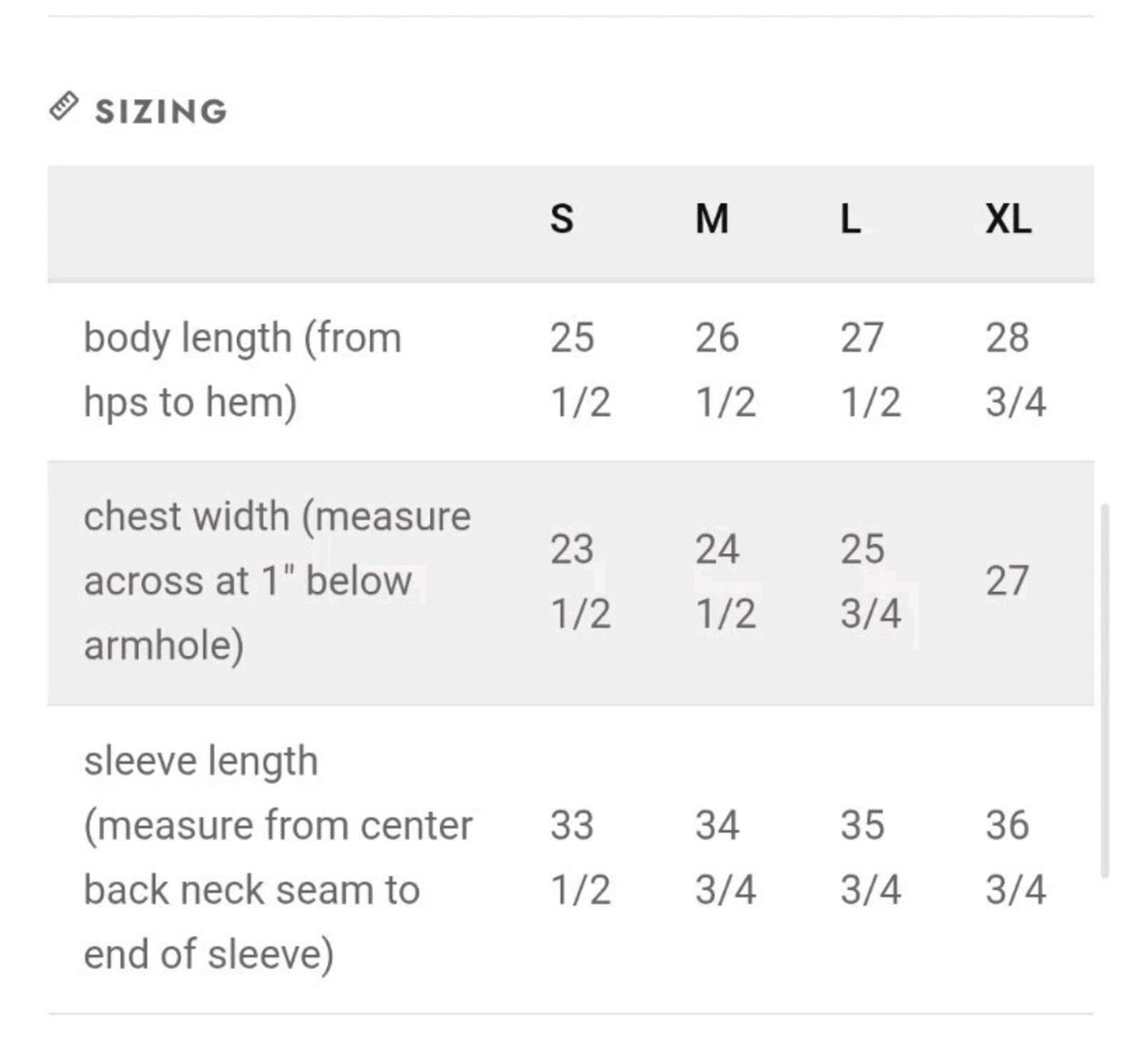Click the vertical scrollbar on right edge
Screen dimensions: 1142x1064
(x=1105, y=690)
